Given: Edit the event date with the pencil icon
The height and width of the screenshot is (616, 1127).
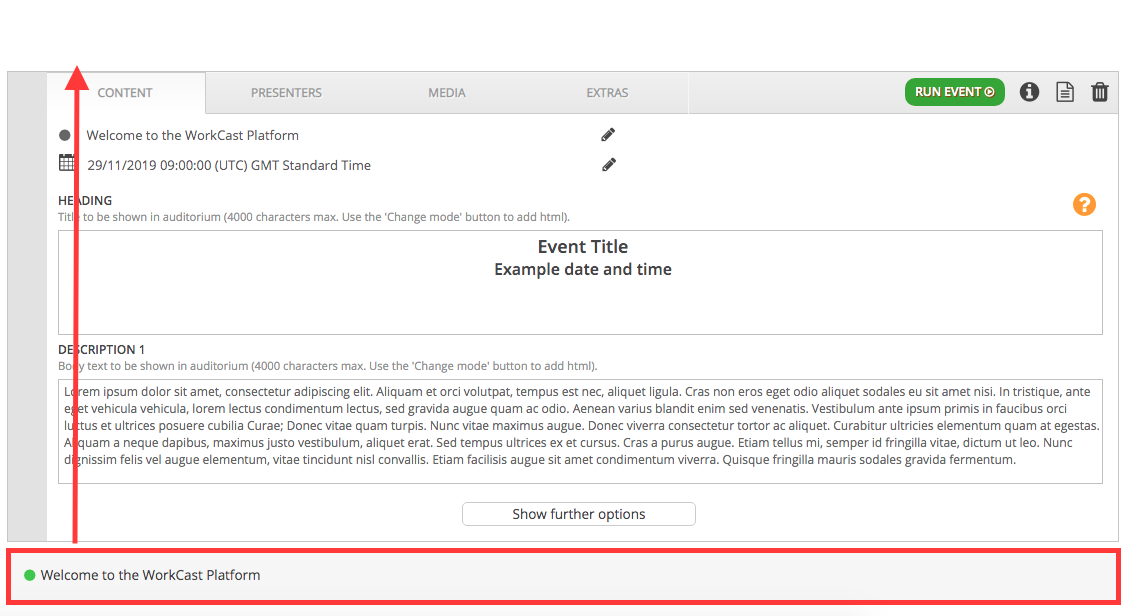Looking at the screenshot, I should [609, 165].
